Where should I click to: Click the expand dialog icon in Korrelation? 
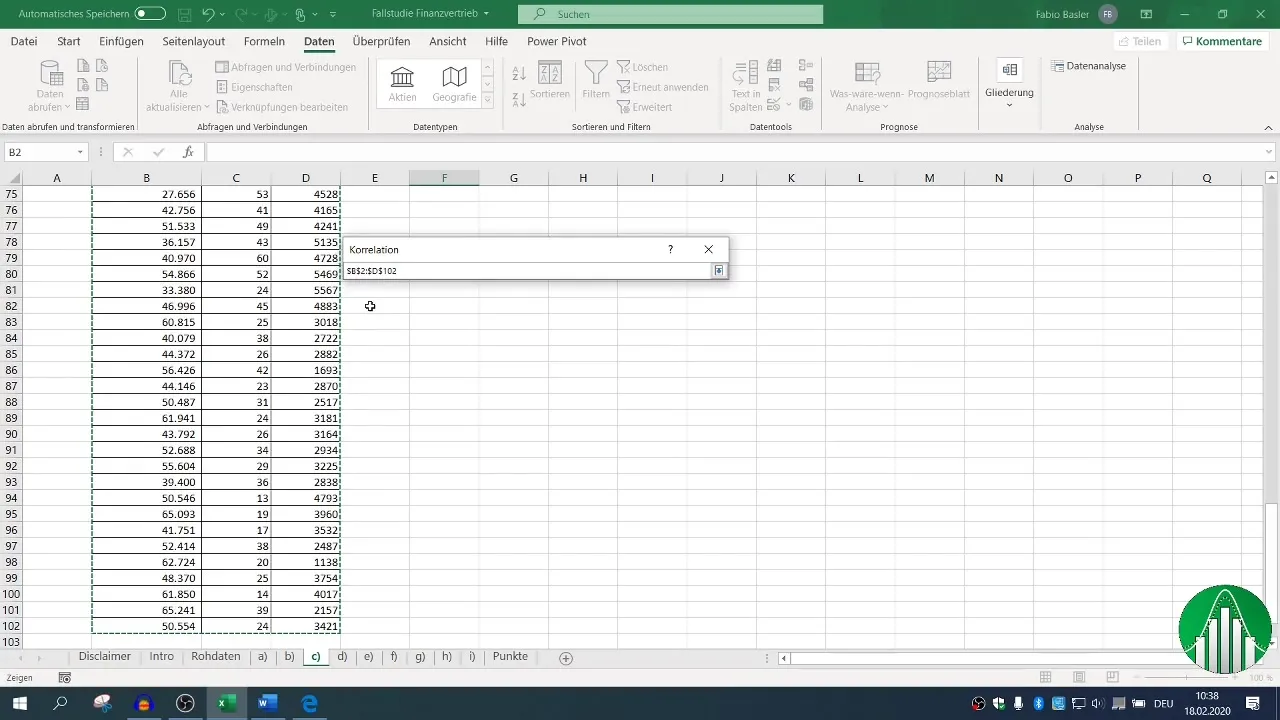tap(718, 271)
